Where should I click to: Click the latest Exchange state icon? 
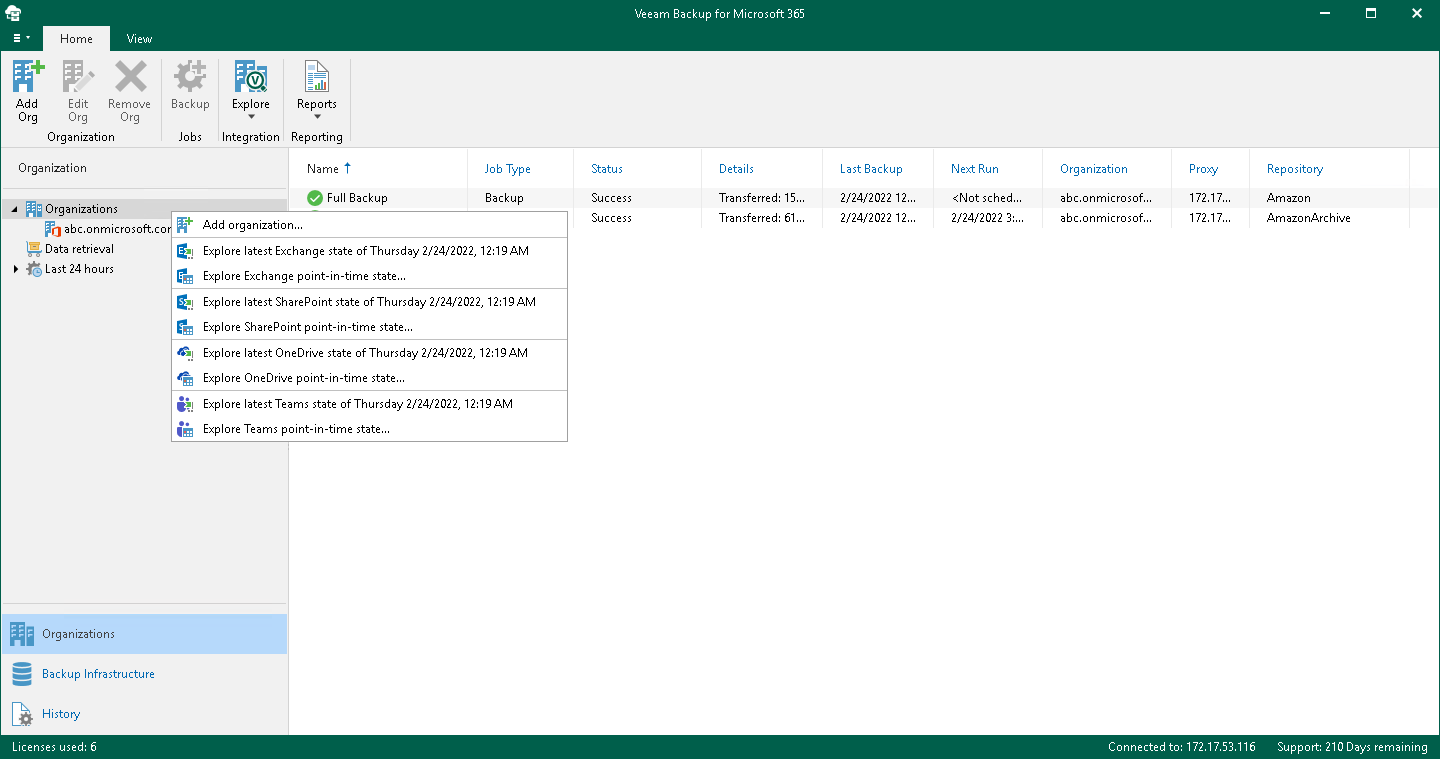point(185,251)
